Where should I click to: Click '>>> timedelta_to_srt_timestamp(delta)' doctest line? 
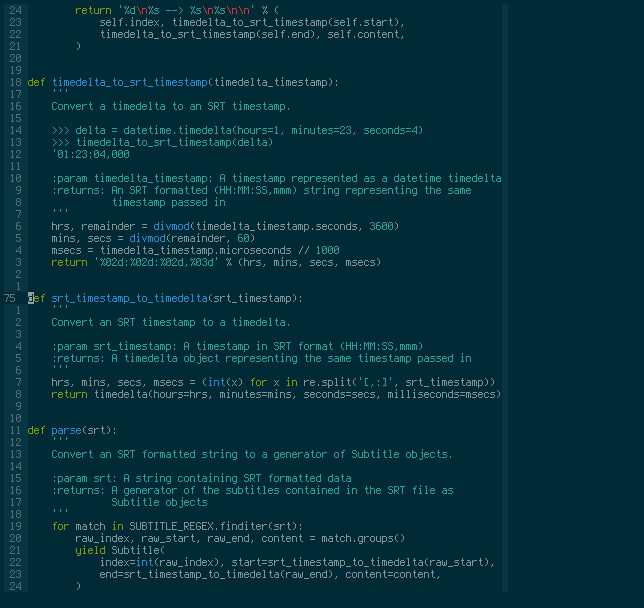(162, 143)
